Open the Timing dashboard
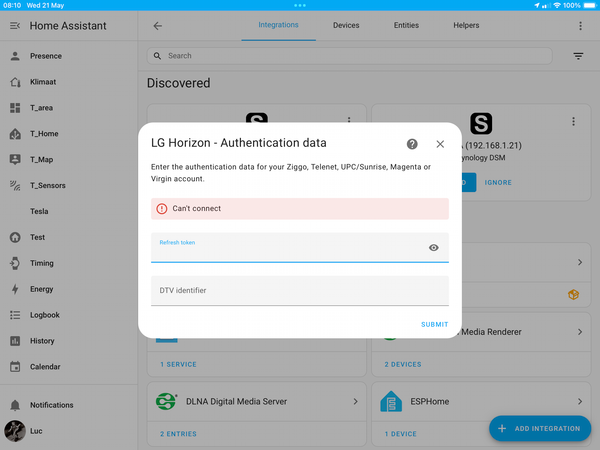 tap(68, 263)
